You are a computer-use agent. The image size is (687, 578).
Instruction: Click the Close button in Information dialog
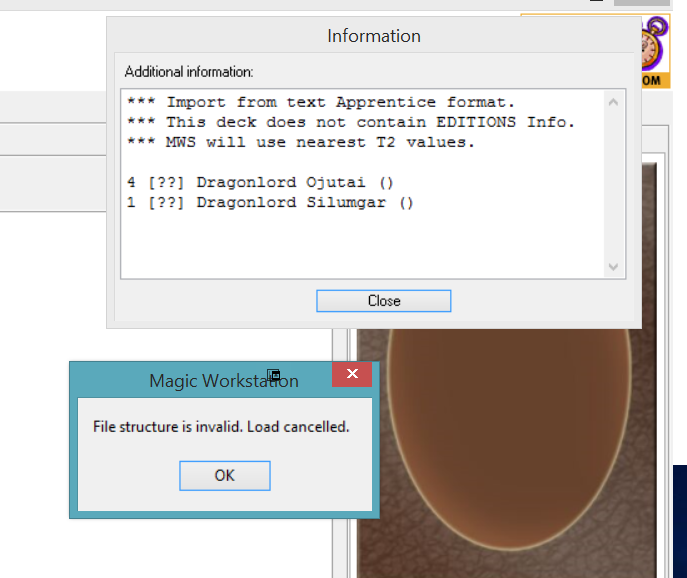[383, 301]
